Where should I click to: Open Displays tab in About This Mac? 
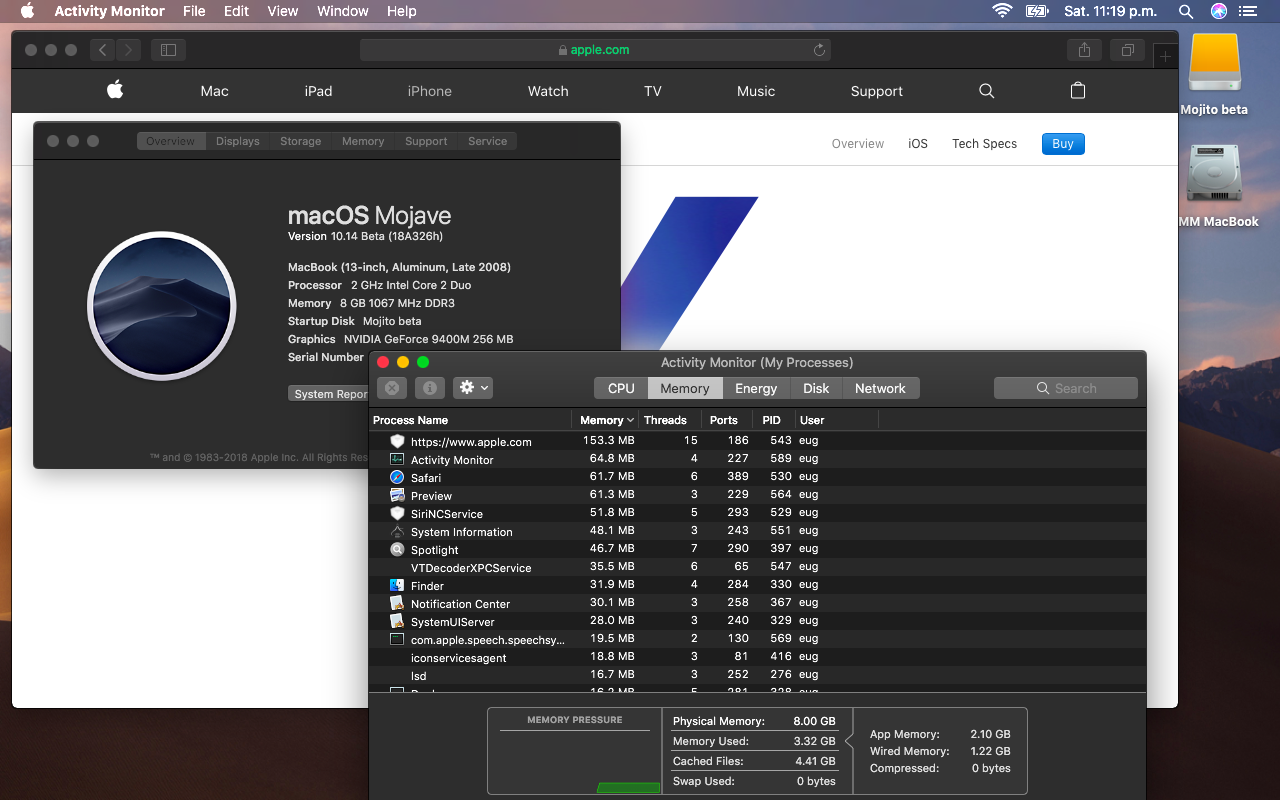[238, 141]
